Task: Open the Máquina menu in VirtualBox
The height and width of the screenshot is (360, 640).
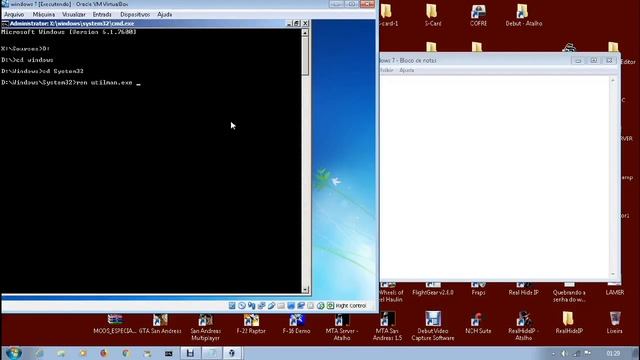Action: [44, 14]
